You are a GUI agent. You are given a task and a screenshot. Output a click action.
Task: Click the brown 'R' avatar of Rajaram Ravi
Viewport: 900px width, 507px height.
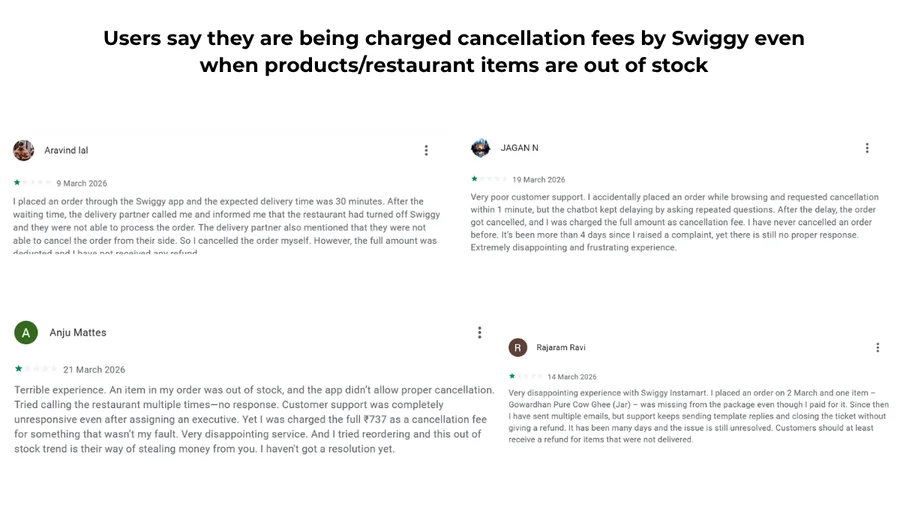(x=518, y=348)
